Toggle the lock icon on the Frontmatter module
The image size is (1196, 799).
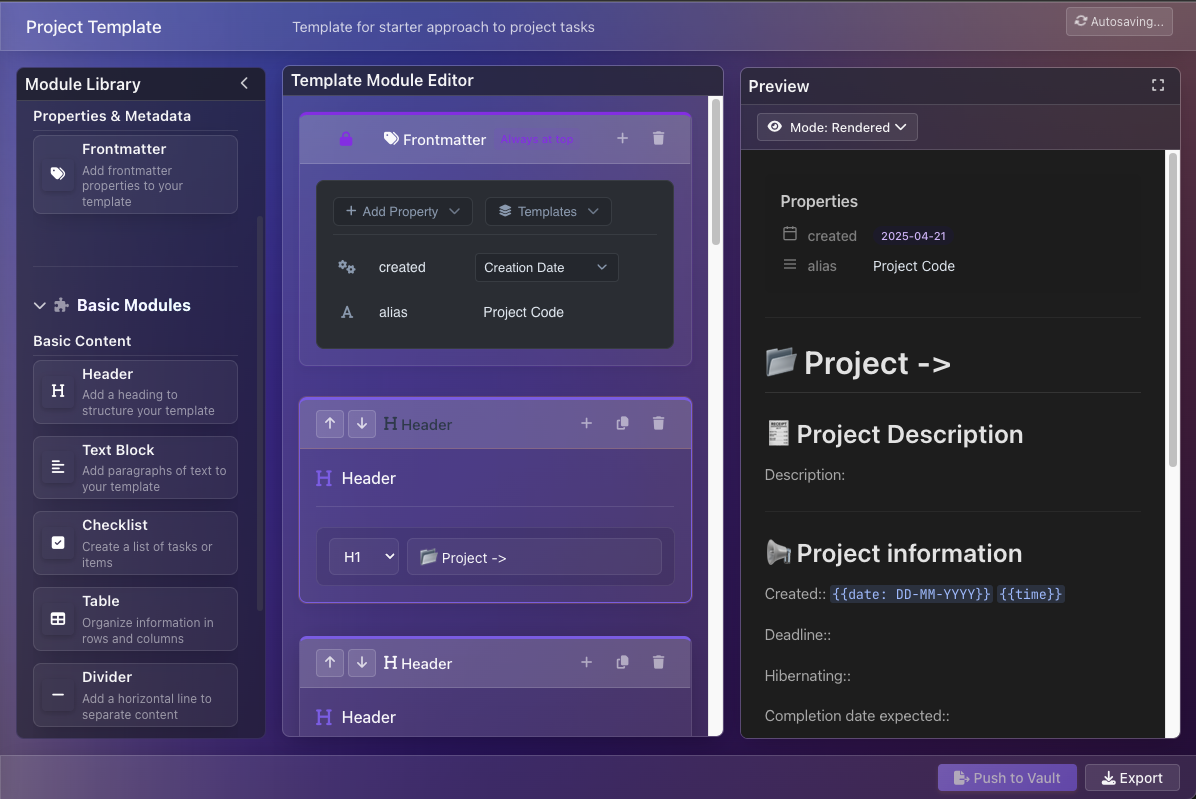[x=345, y=138]
